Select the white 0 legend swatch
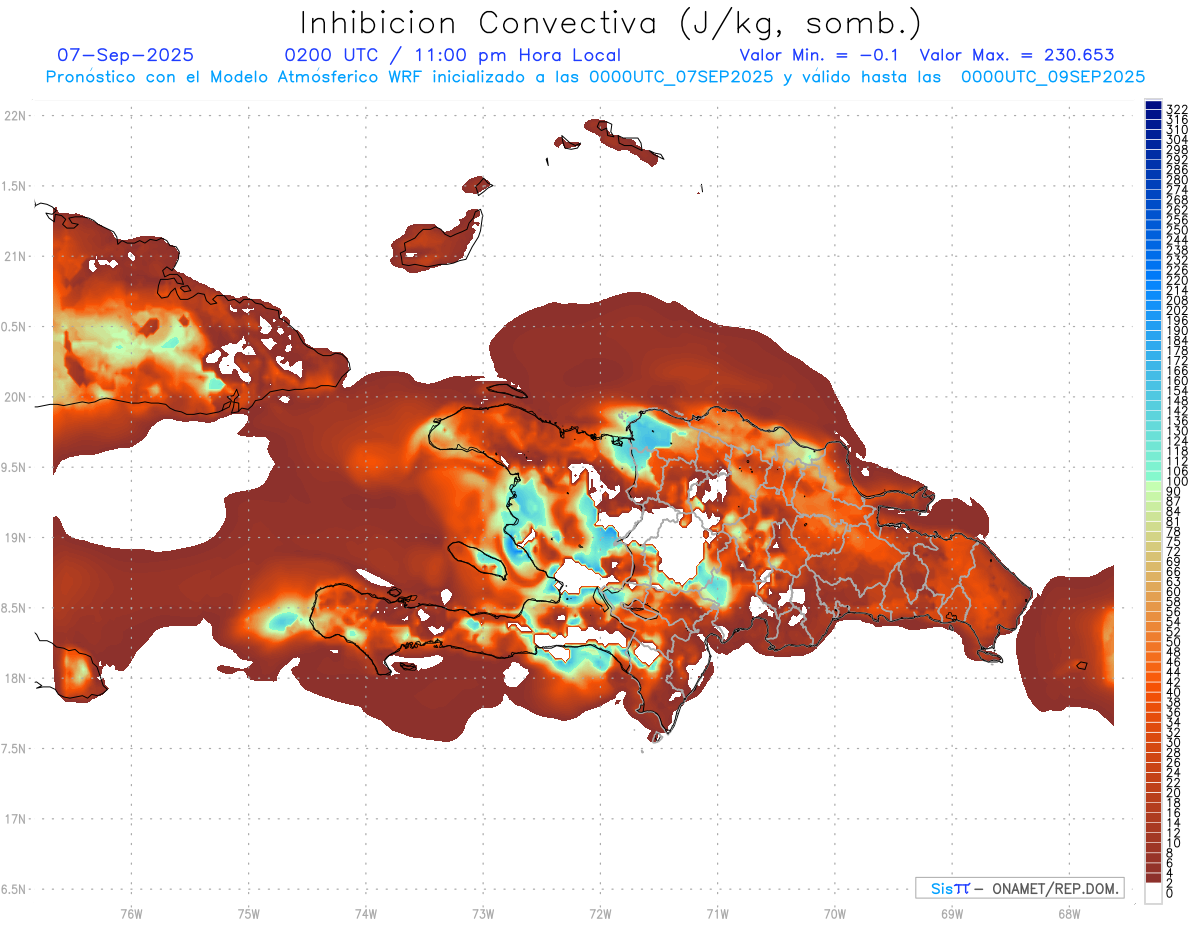This screenshot has width=1200, height=927. point(1153,896)
